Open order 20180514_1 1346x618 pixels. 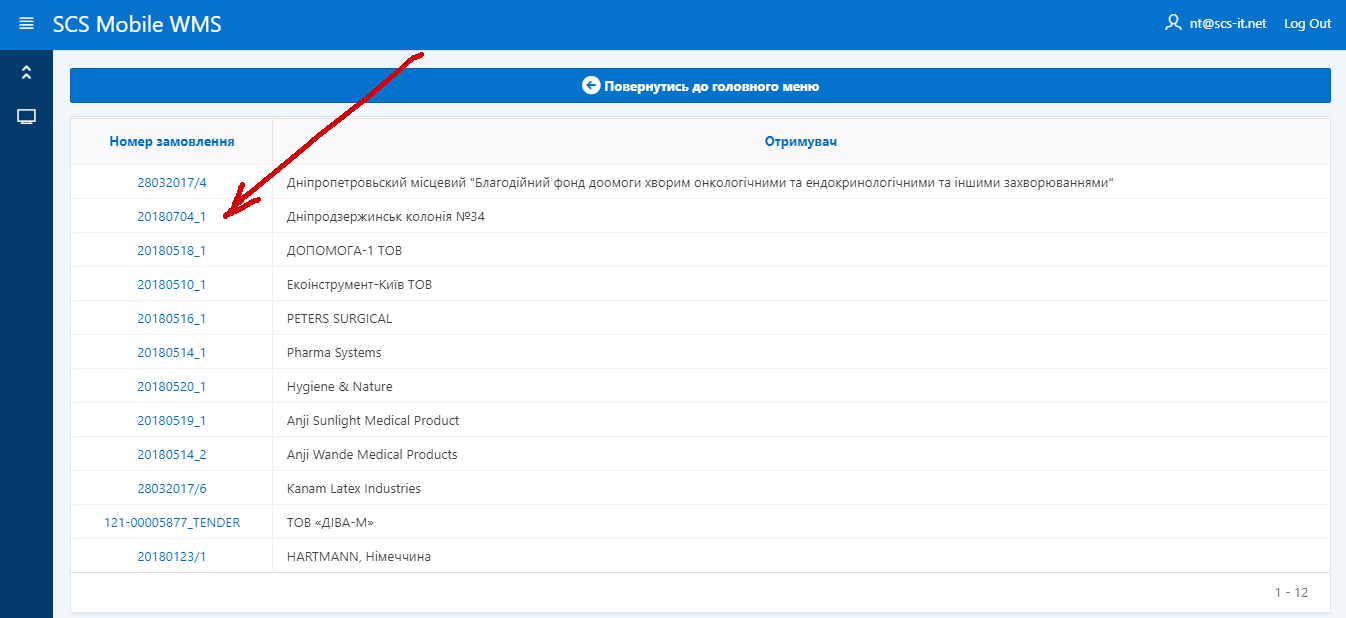[172, 353]
